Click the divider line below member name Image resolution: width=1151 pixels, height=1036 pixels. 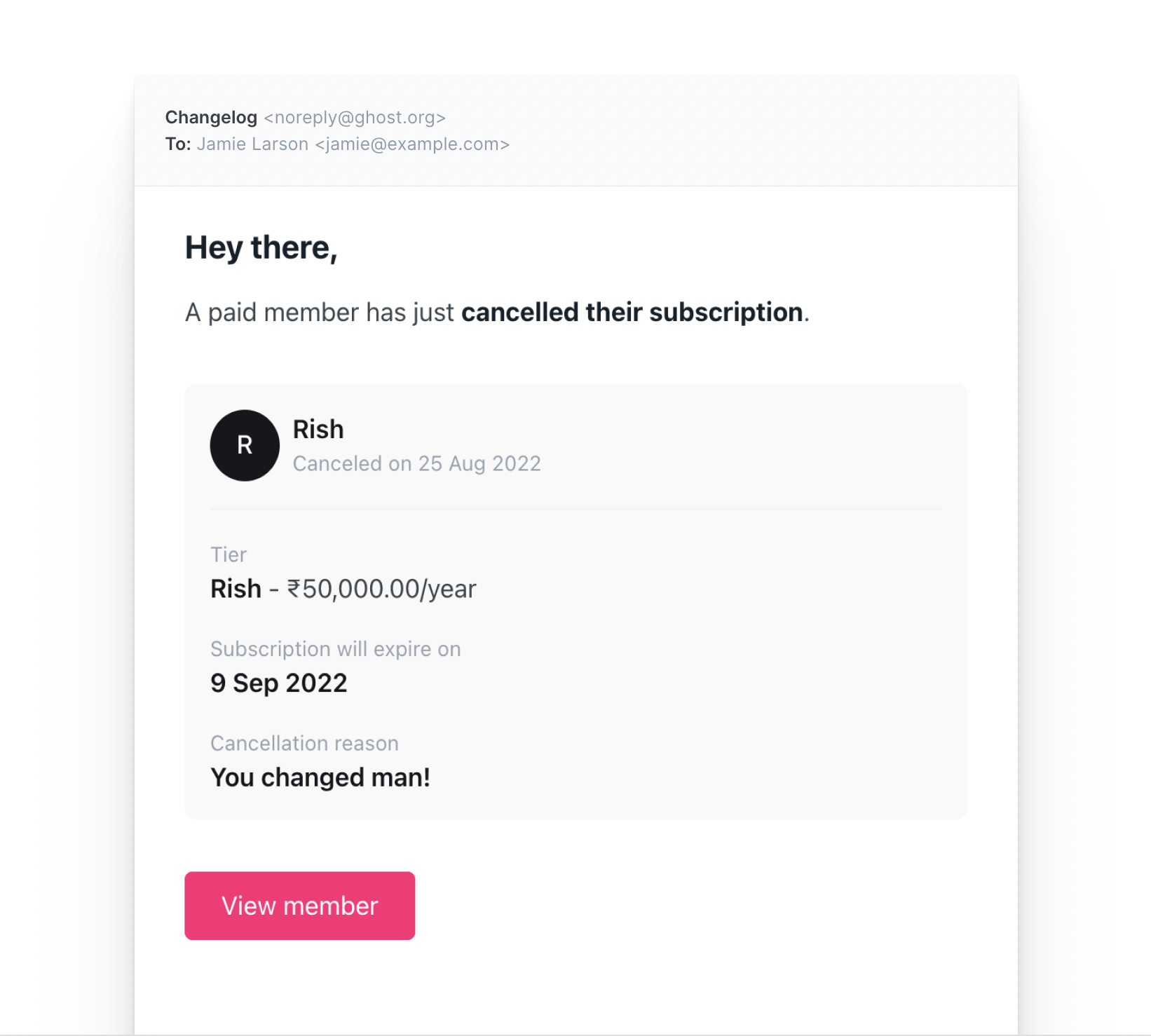576,508
